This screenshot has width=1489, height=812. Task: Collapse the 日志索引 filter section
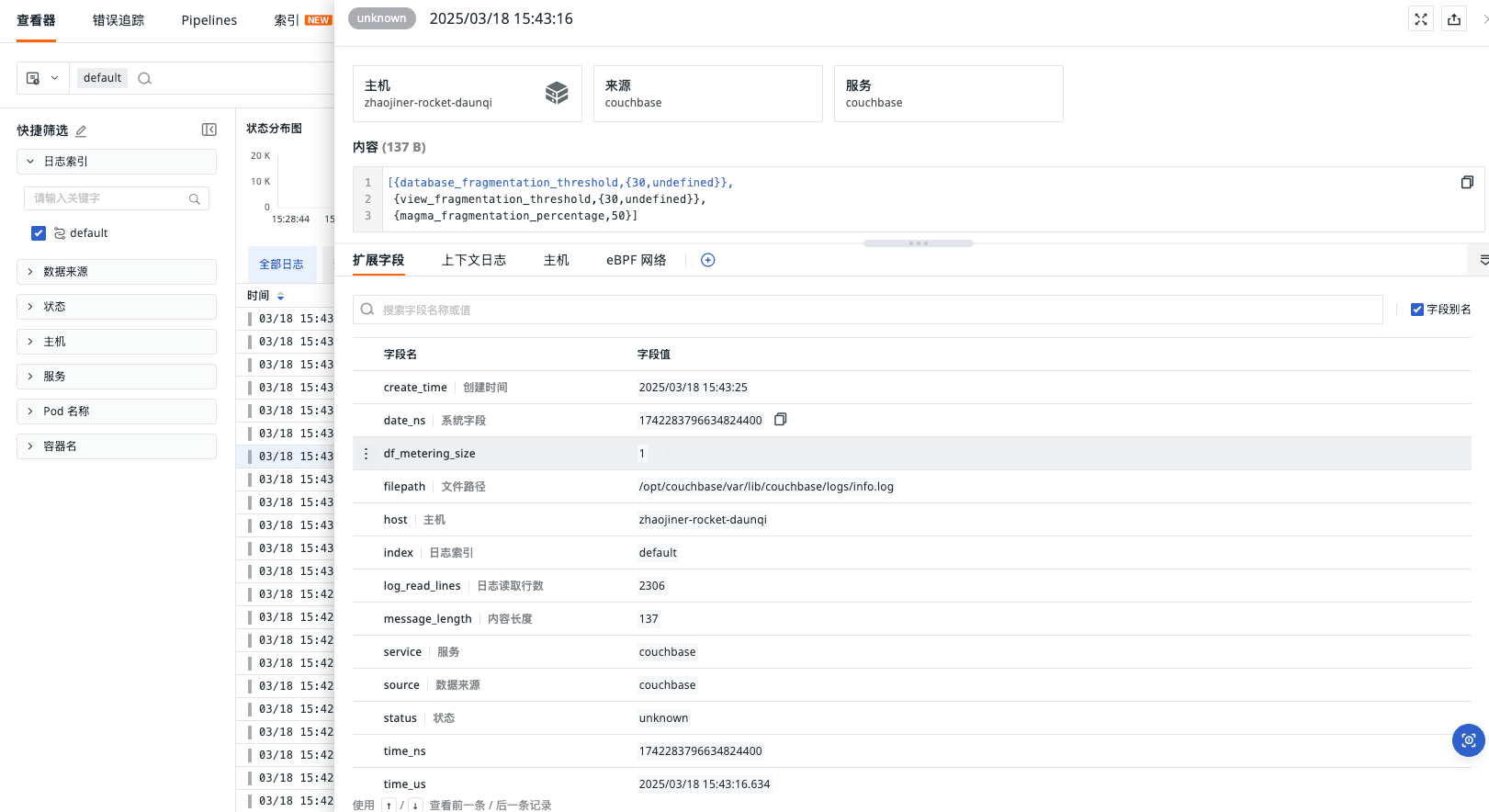117,162
